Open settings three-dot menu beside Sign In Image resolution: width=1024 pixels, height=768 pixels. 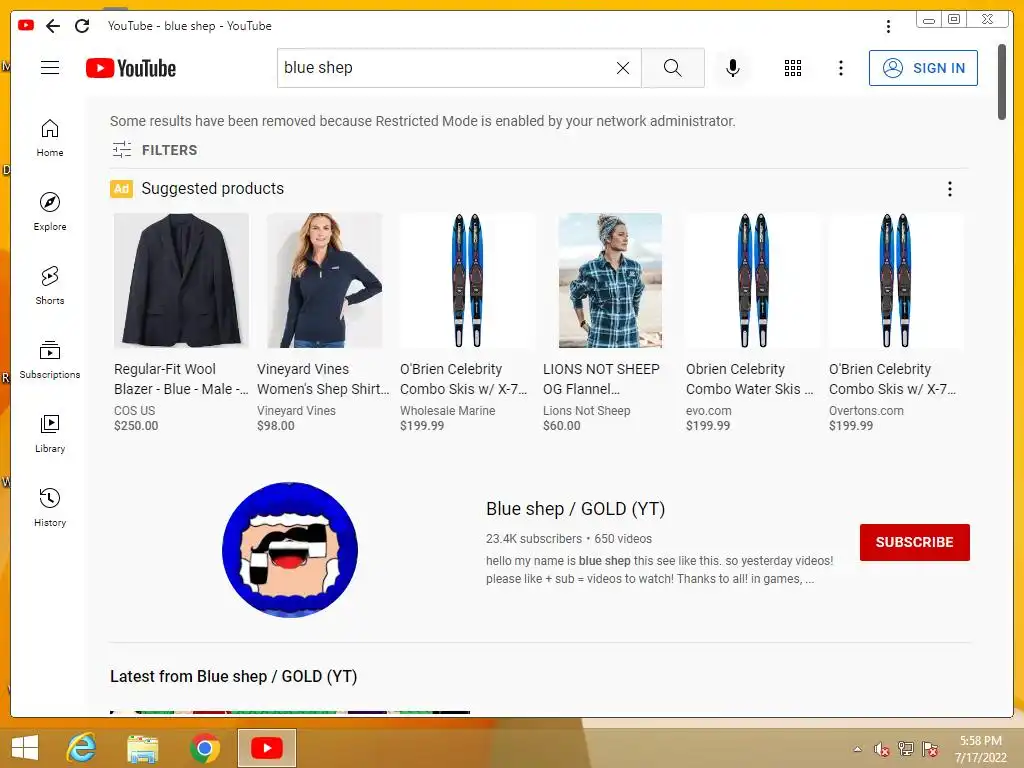pos(840,68)
